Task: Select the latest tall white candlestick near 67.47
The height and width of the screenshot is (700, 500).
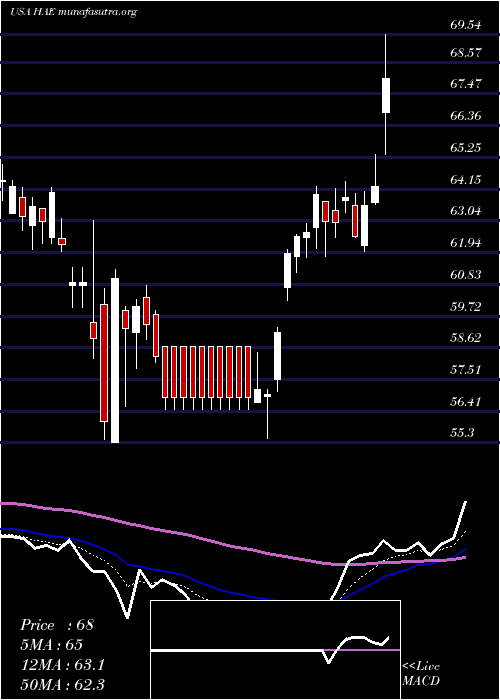Action: 386,95
